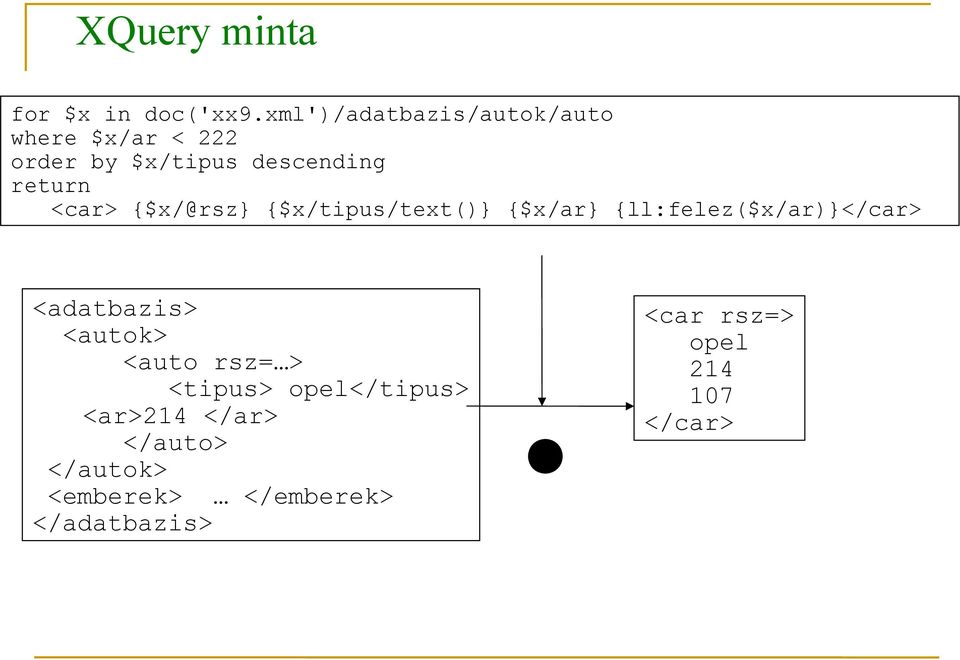Screen dimensions: 960x660
Task: Click the value '107' in result box
Action: click(711, 396)
